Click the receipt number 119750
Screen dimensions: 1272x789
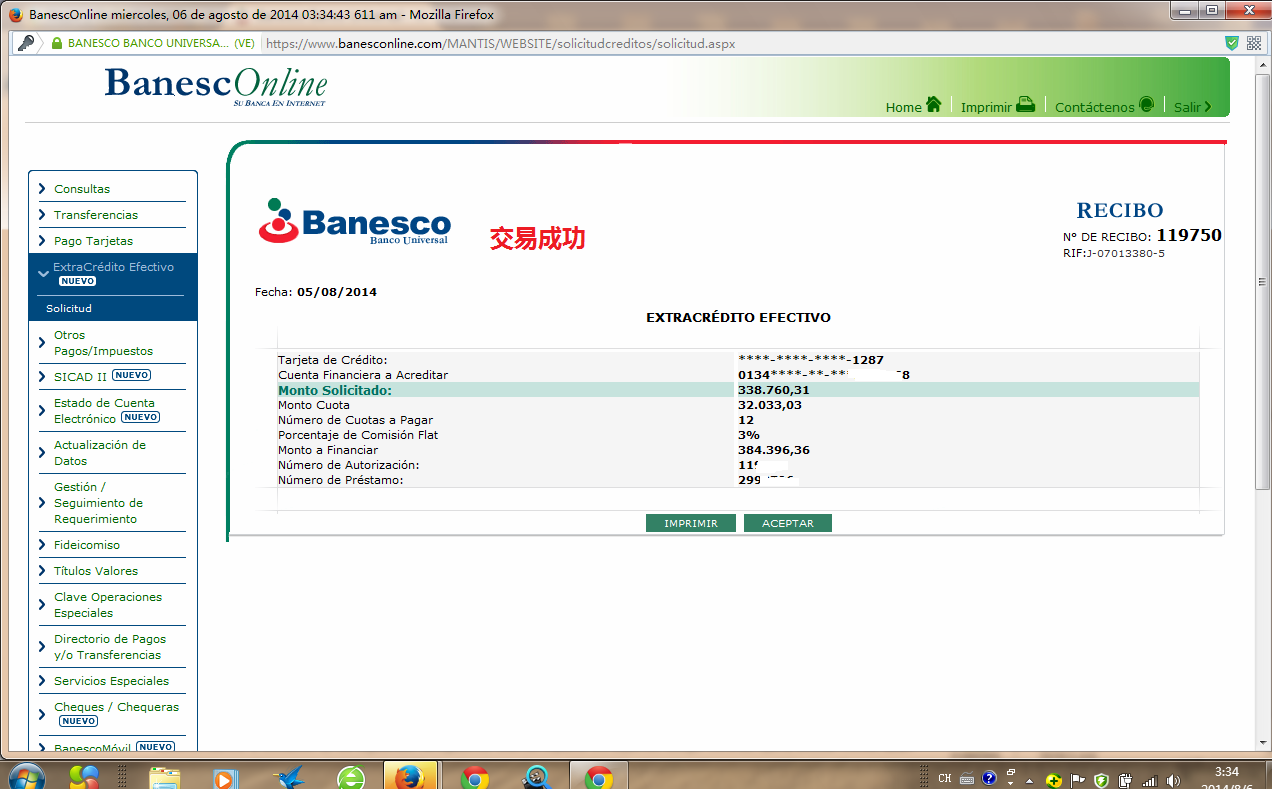(1189, 236)
